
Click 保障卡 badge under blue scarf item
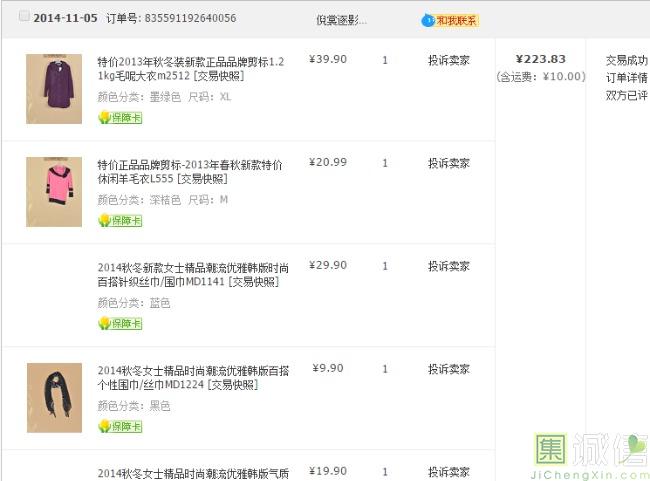coord(120,323)
